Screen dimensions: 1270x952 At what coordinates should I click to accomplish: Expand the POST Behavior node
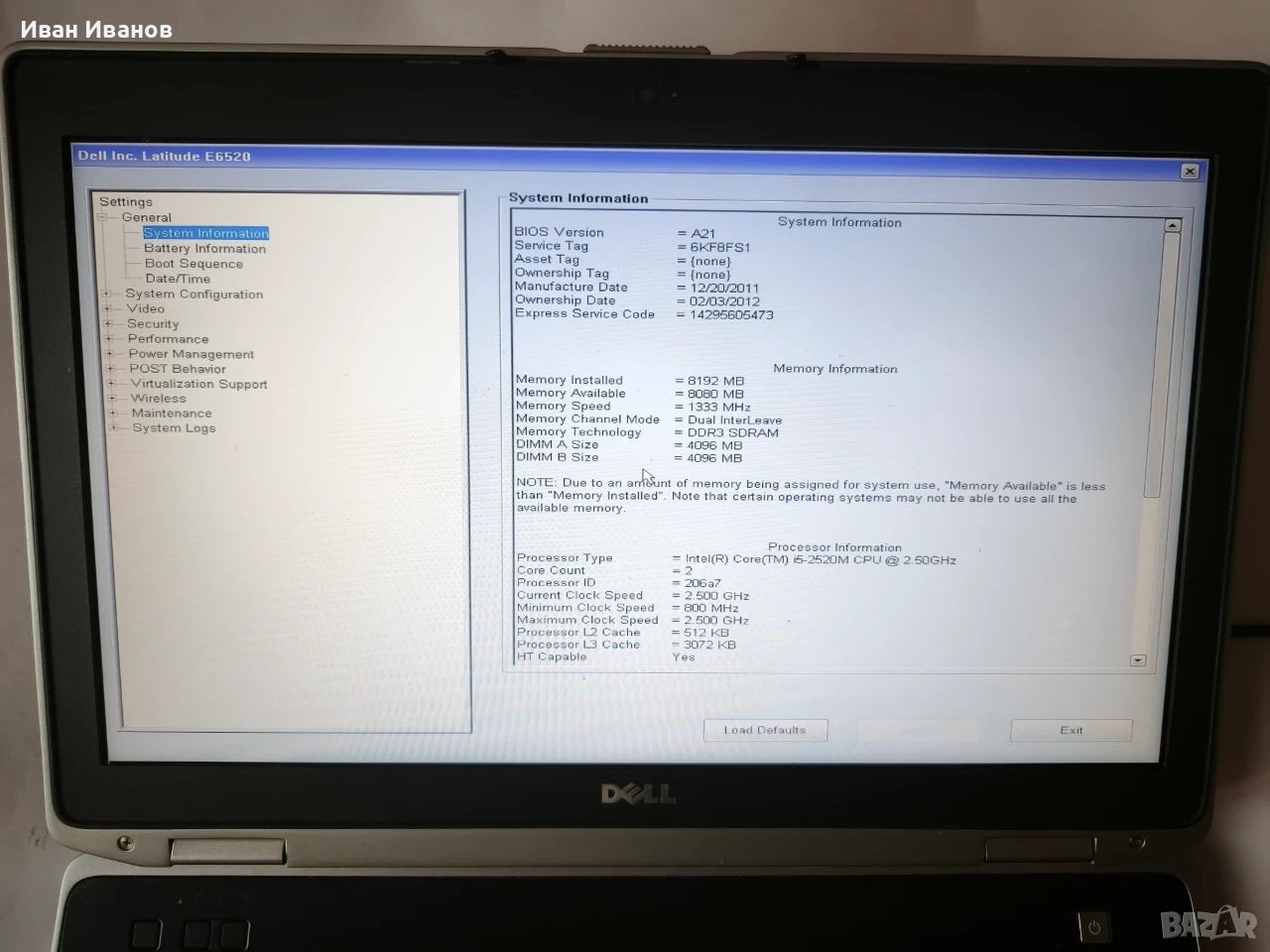[x=111, y=369]
